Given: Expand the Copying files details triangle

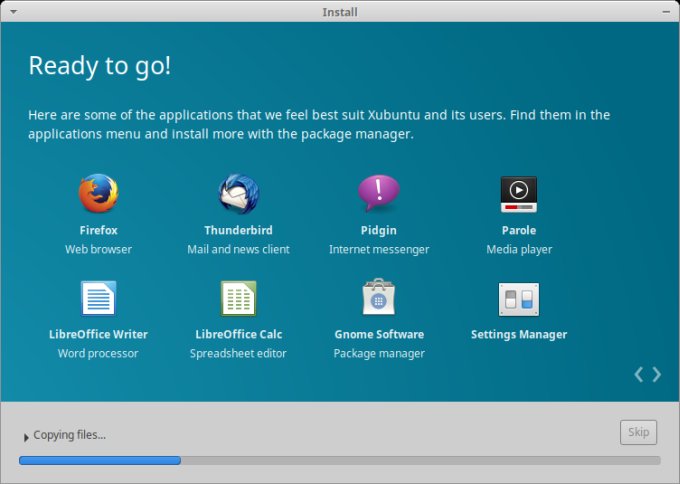Looking at the screenshot, I should click(26, 437).
